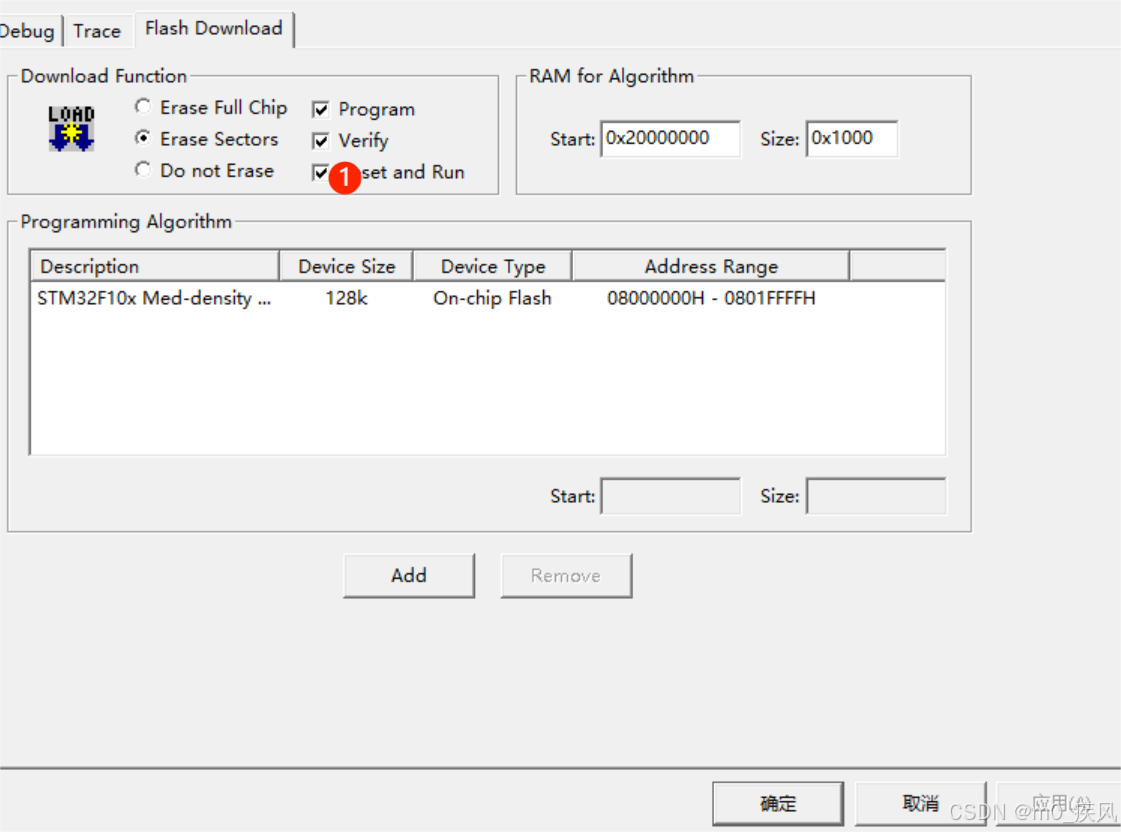Click the On-chip Flash cell
This screenshot has height=832, width=1121.
[493, 298]
